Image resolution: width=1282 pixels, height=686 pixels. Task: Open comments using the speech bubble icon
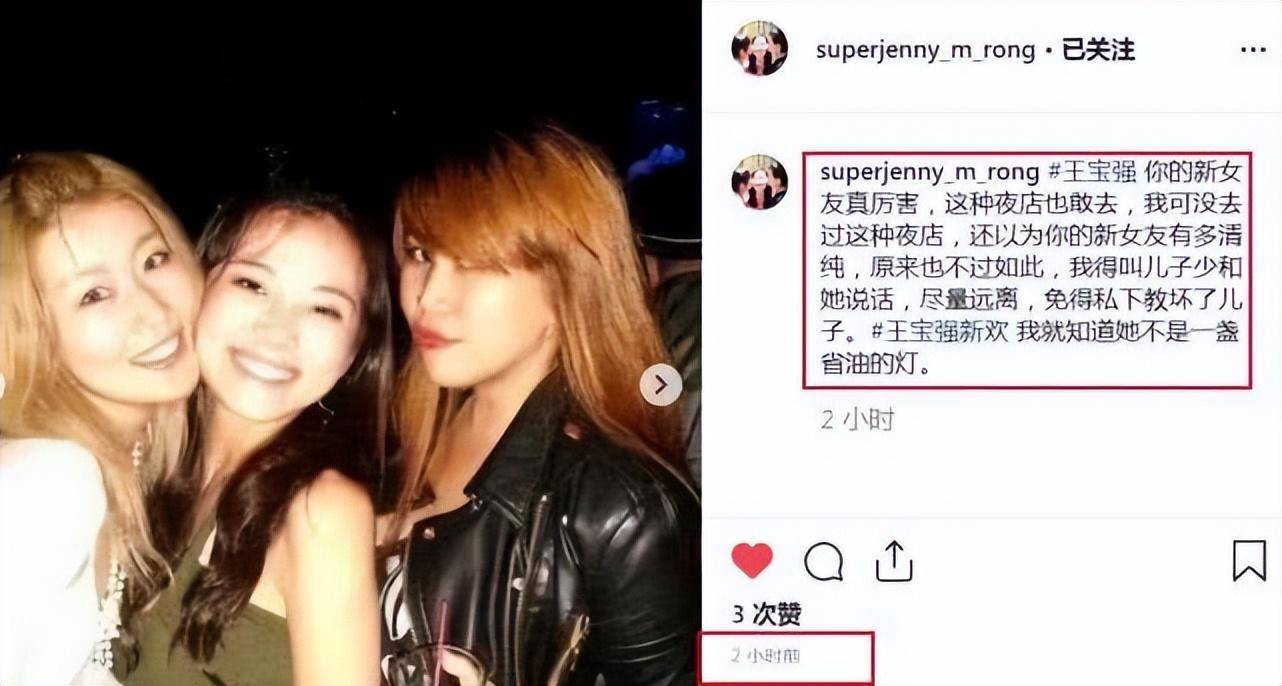[x=823, y=562]
